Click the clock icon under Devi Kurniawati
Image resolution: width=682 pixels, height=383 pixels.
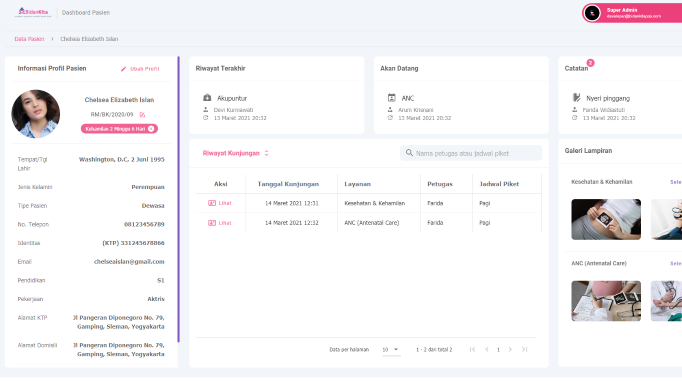pos(206,118)
